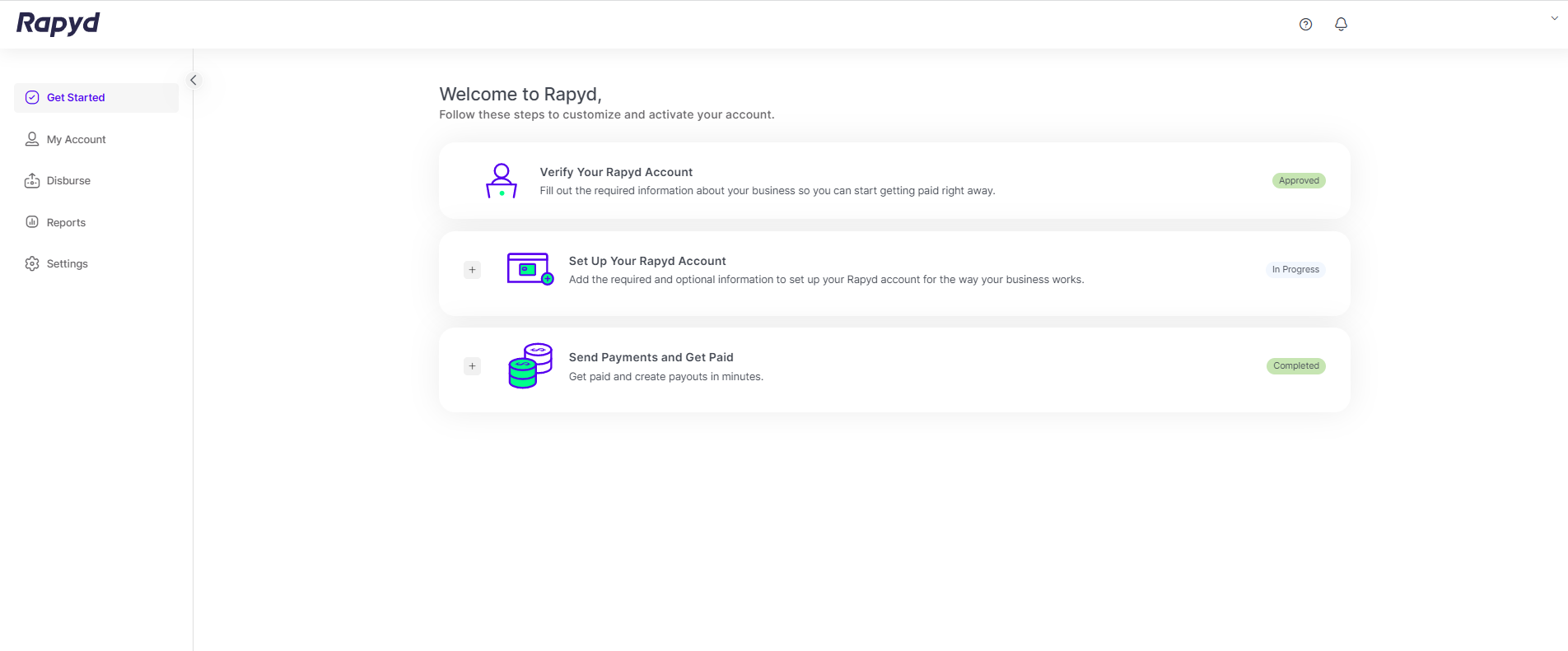Click the Rapyd logo
Image resolution: width=1568 pixels, height=651 pixels.
(x=58, y=24)
